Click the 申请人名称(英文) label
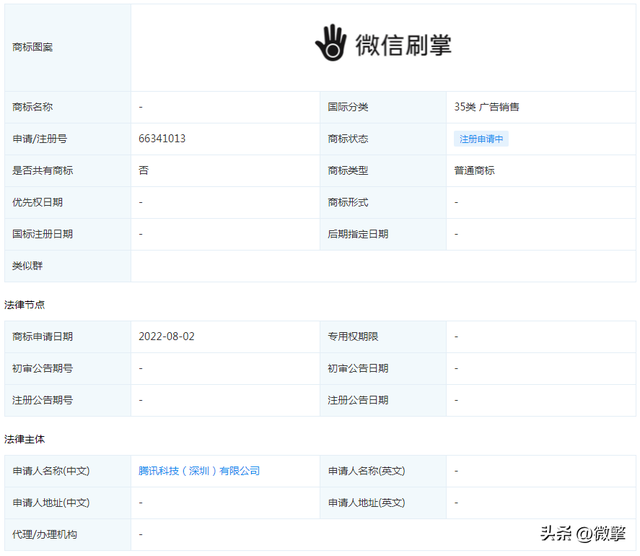The image size is (640, 556). [367, 471]
